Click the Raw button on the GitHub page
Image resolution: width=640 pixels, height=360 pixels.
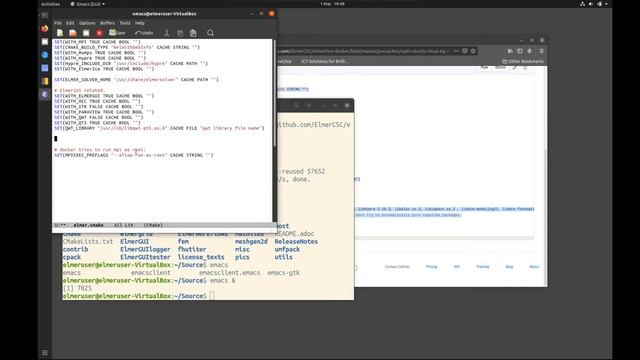click(x=484, y=67)
